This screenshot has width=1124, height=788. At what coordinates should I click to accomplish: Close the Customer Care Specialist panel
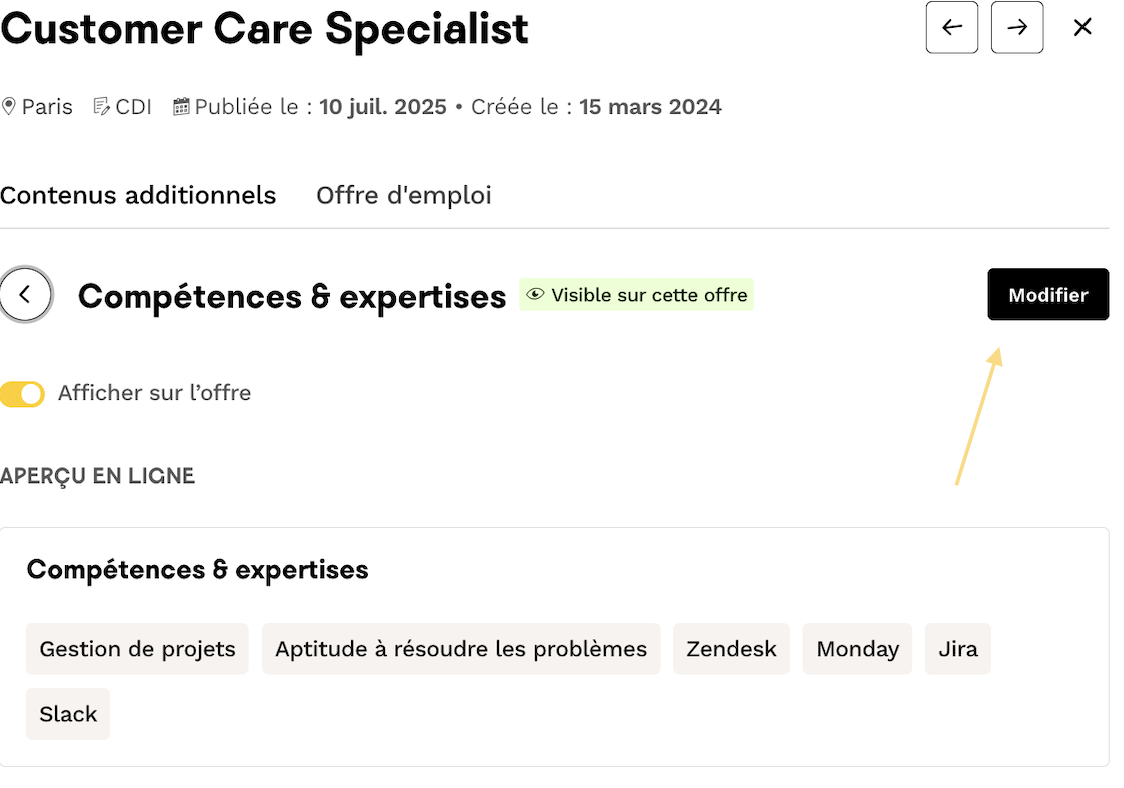(x=1082, y=27)
